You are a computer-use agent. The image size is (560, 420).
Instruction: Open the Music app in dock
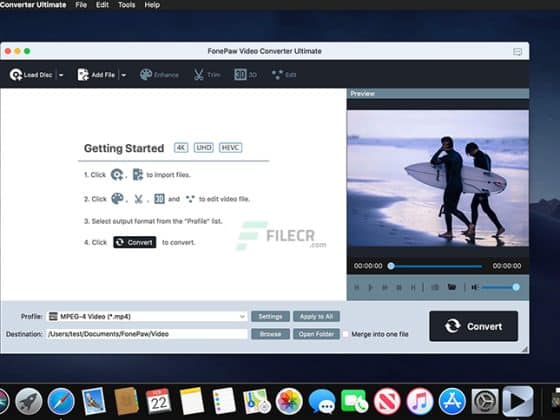point(420,401)
